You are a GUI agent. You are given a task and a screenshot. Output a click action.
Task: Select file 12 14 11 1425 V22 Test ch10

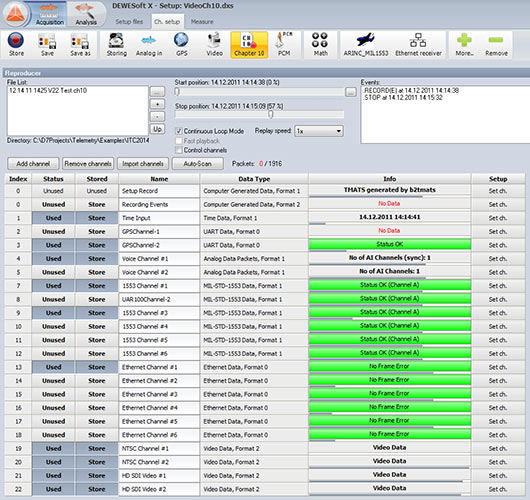click(x=48, y=91)
